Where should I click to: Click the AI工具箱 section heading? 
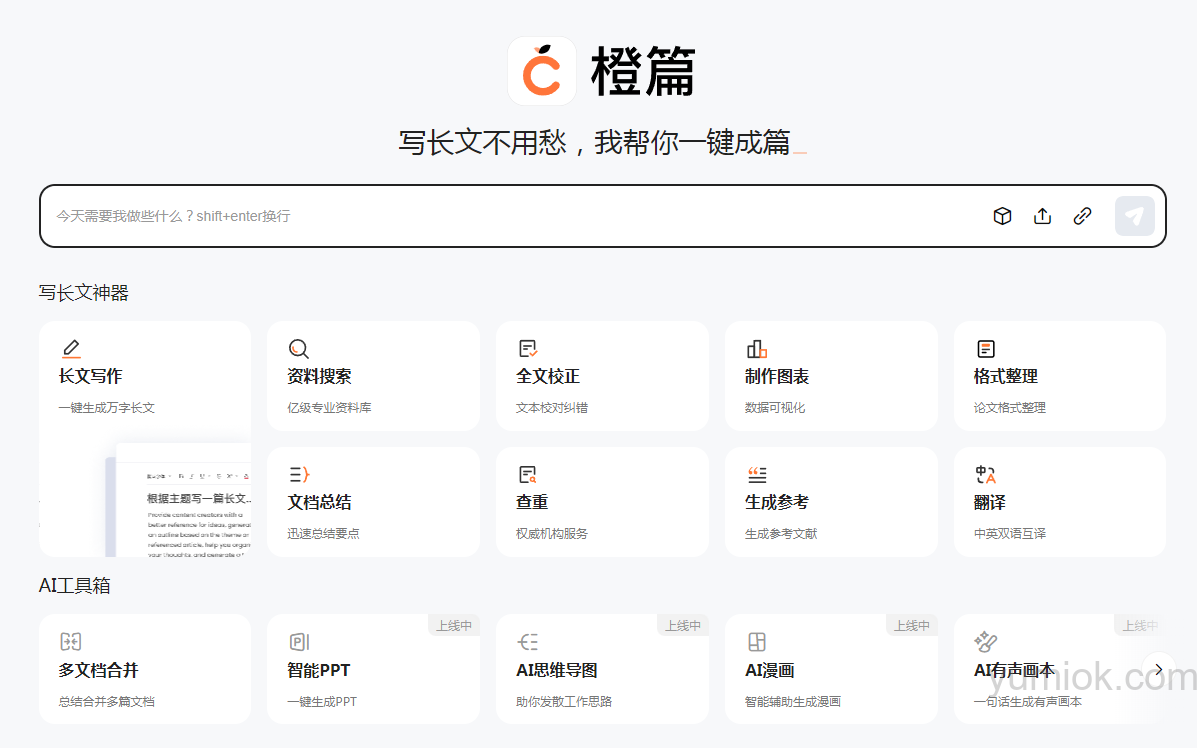(x=75, y=585)
